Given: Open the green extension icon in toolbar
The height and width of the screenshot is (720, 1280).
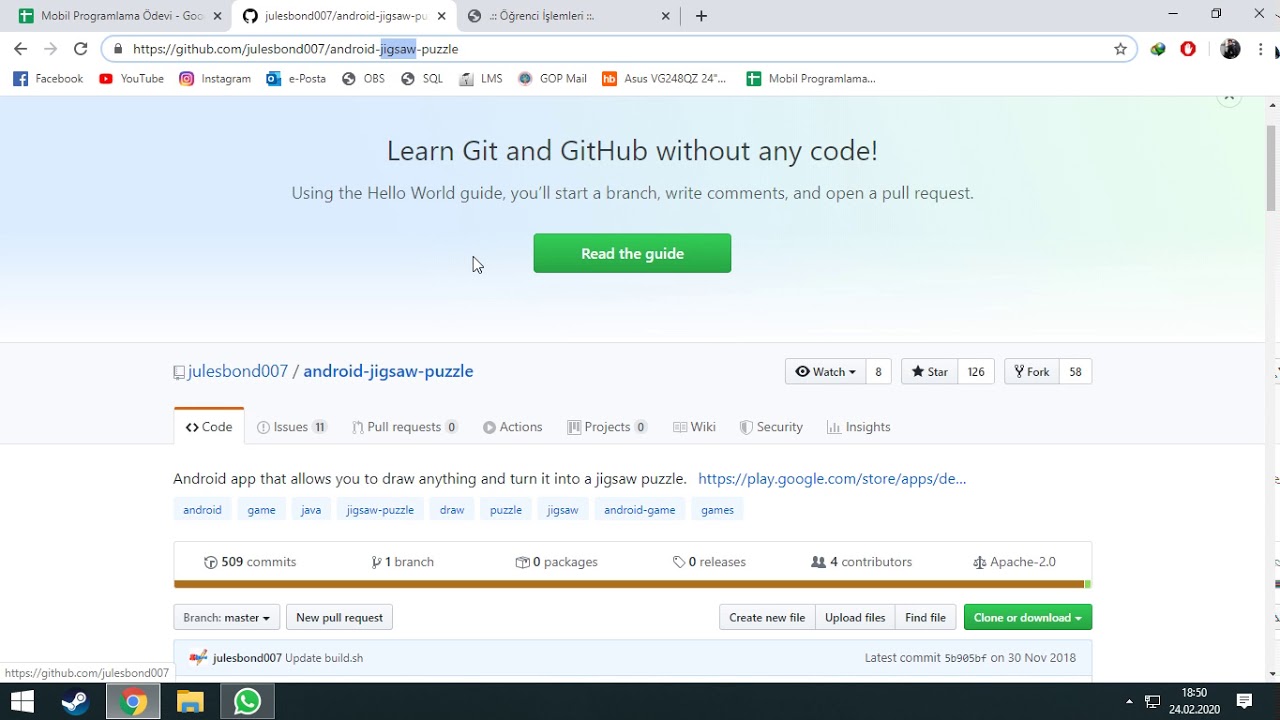Looking at the screenshot, I should point(1158,49).
